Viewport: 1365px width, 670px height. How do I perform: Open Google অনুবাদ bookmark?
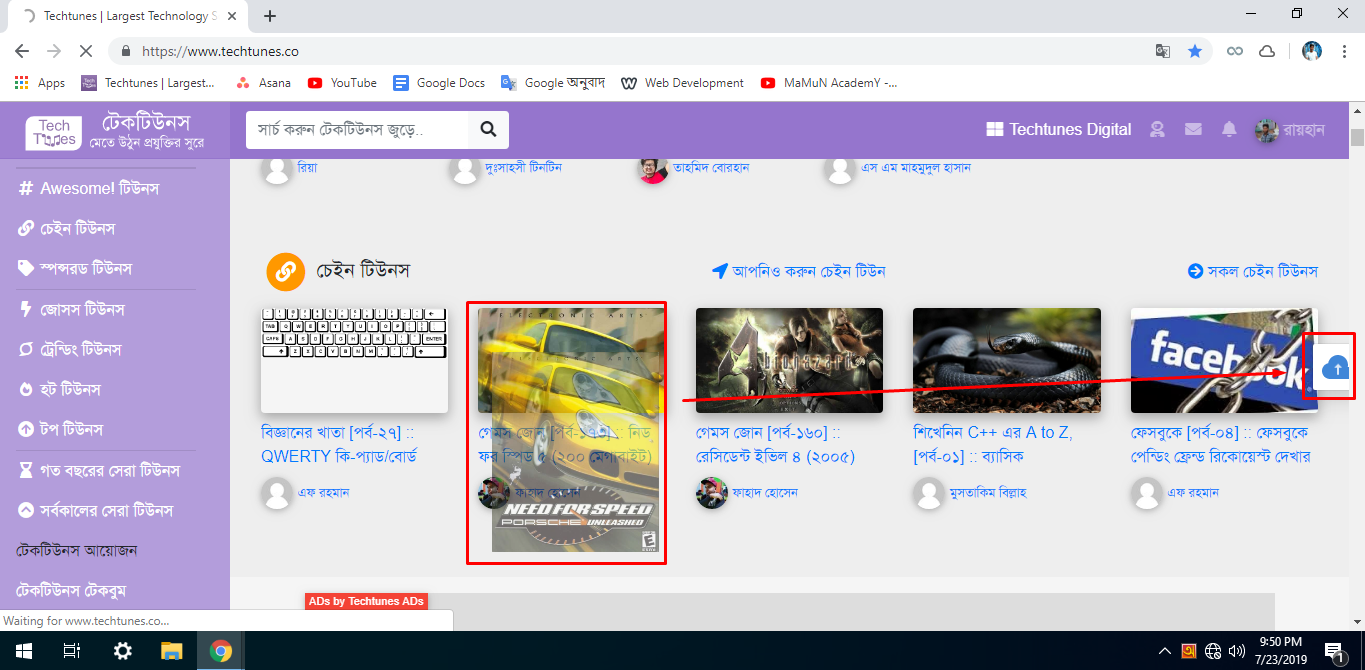point(553,83)
